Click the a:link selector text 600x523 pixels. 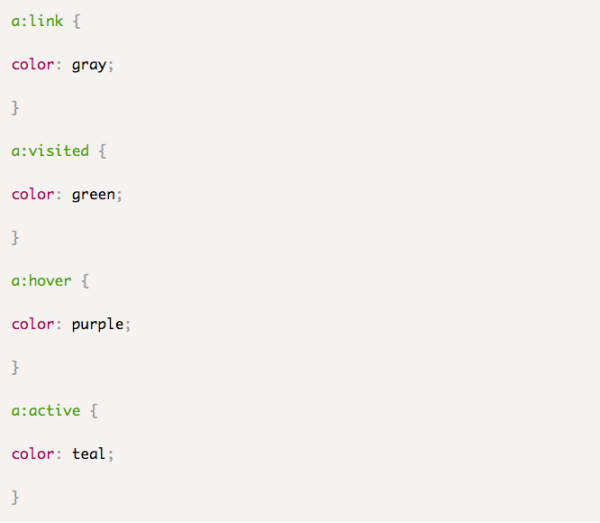37,20
